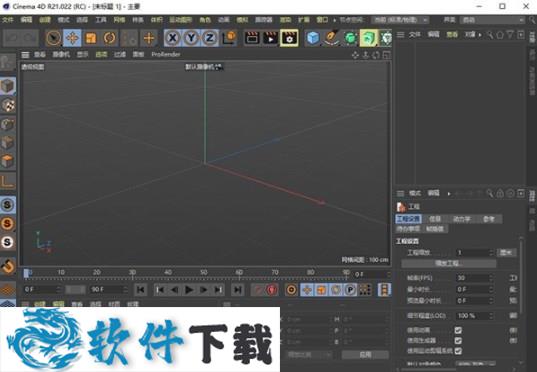Switch to the 信息 tab in Attributes
The height and width of the screenshot is (372, 537).
point(435,219)
